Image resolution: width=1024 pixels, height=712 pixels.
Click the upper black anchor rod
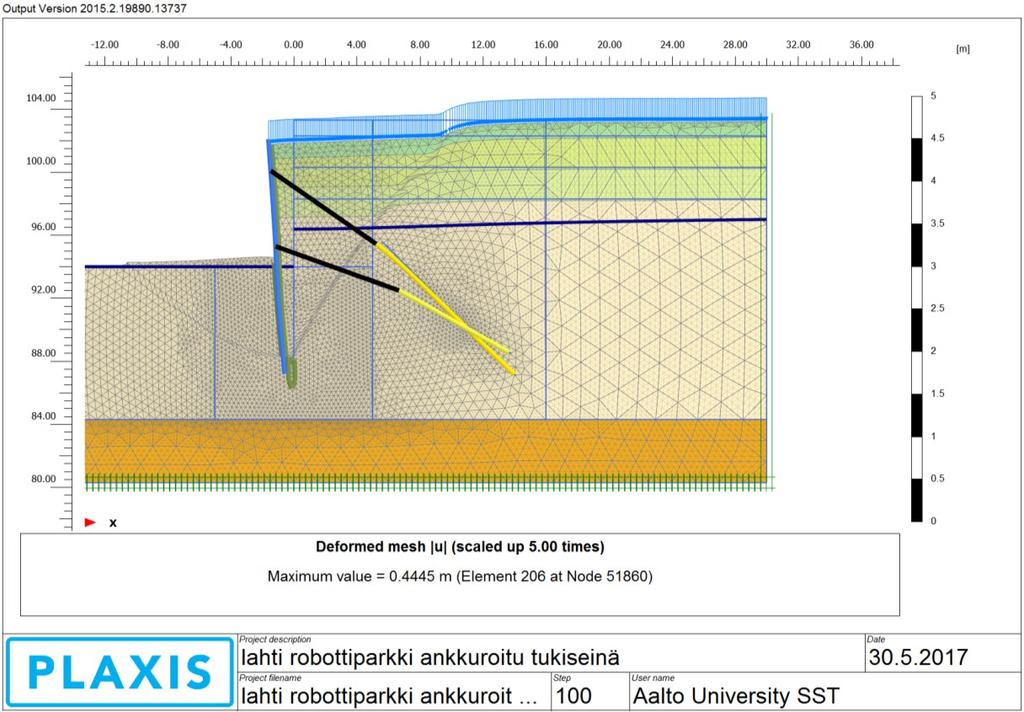pyautogui.click(x=323, y=207)
